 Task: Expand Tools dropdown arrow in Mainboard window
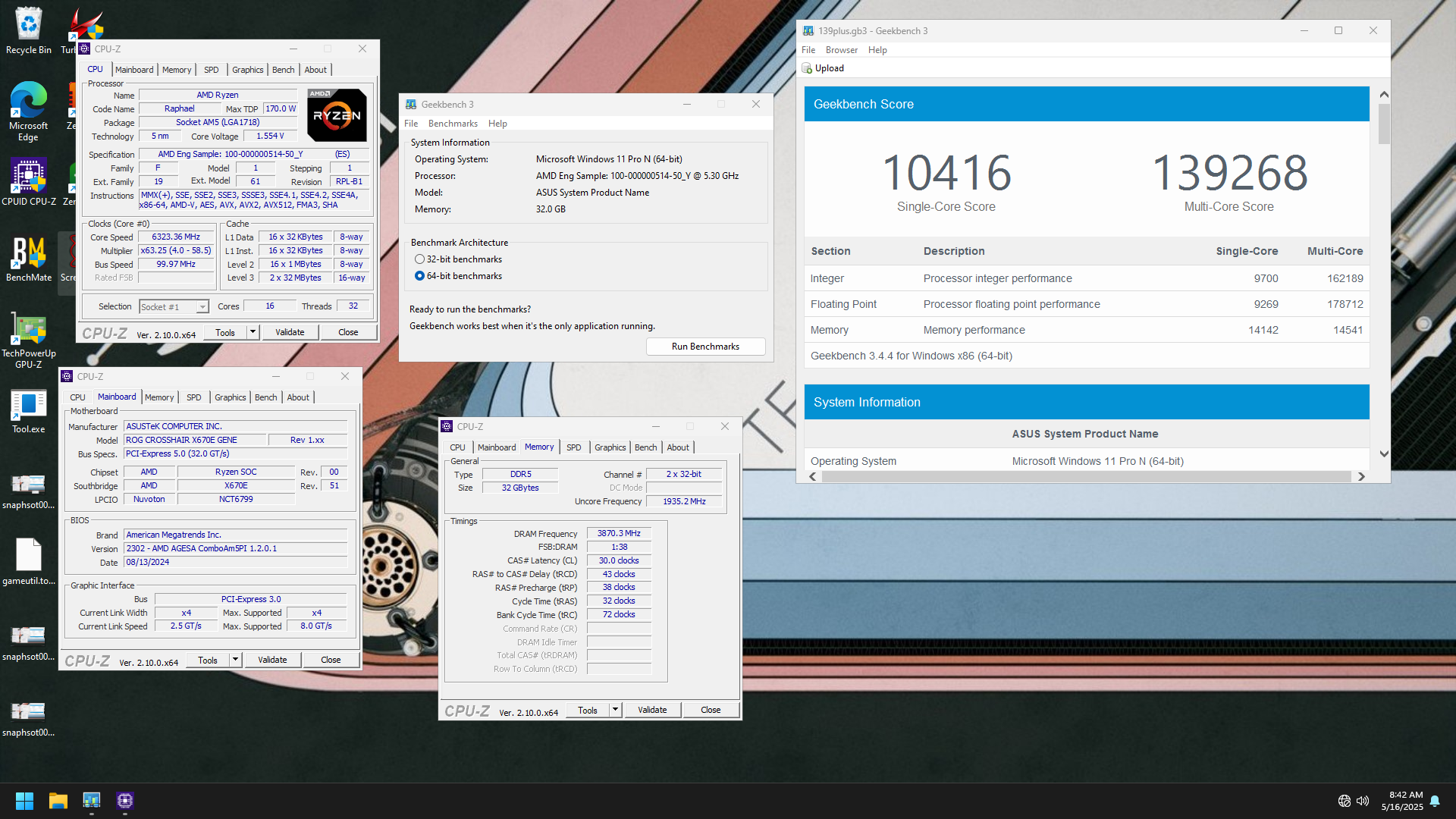[235, 660]
